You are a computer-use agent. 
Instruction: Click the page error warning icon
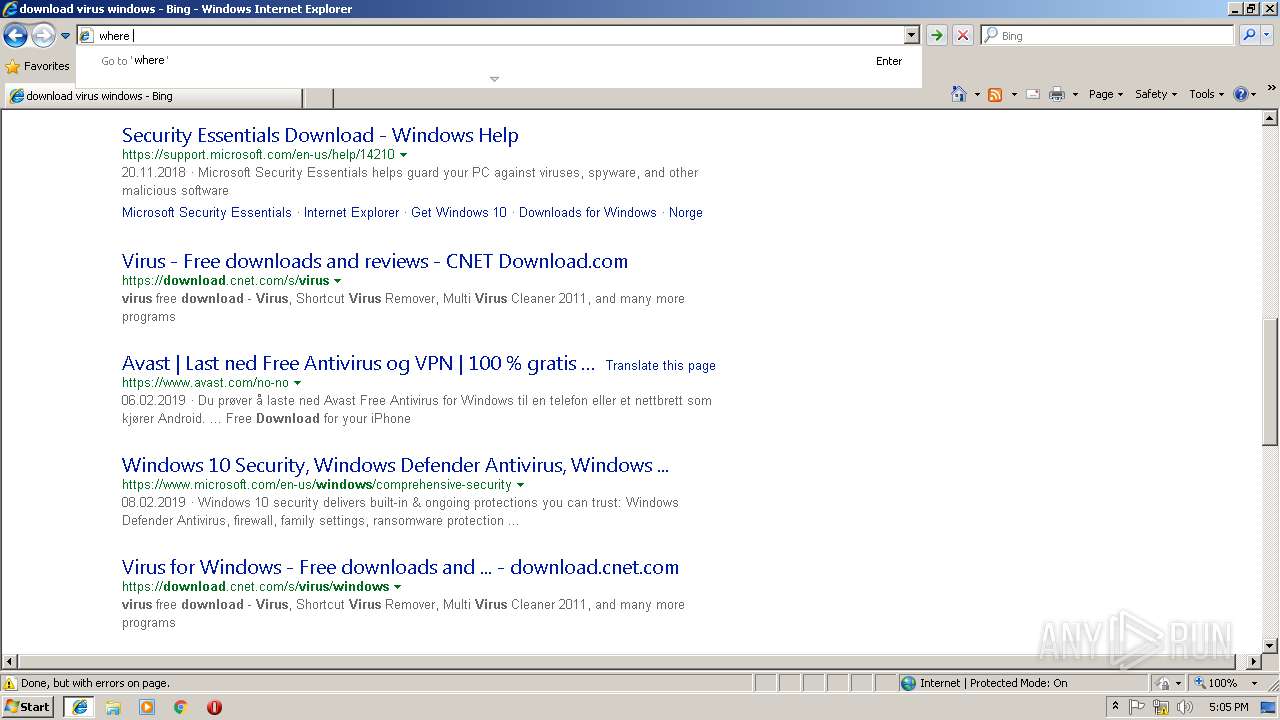10,683
